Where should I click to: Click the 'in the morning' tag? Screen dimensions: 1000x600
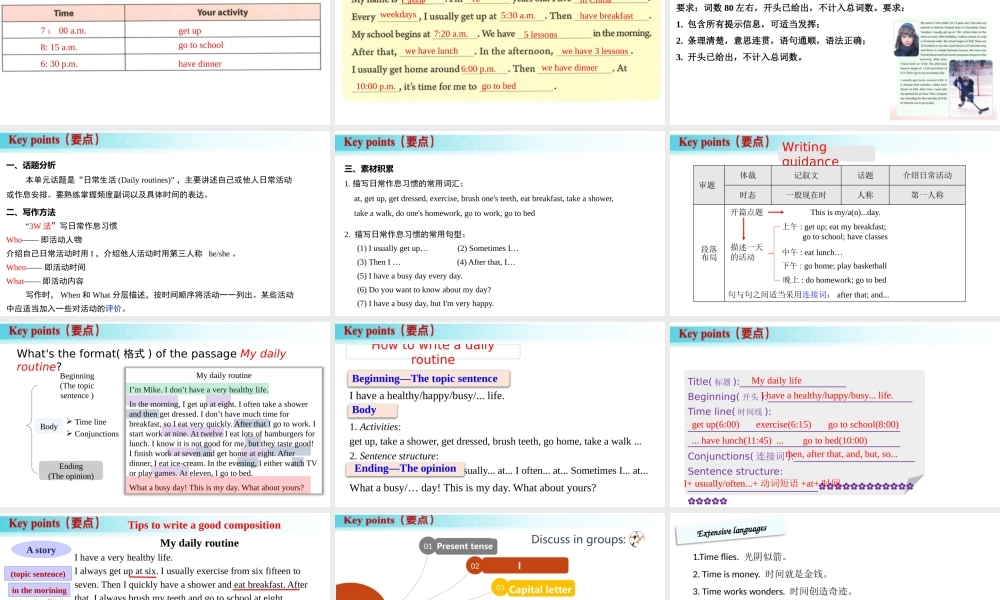[39, 590]
